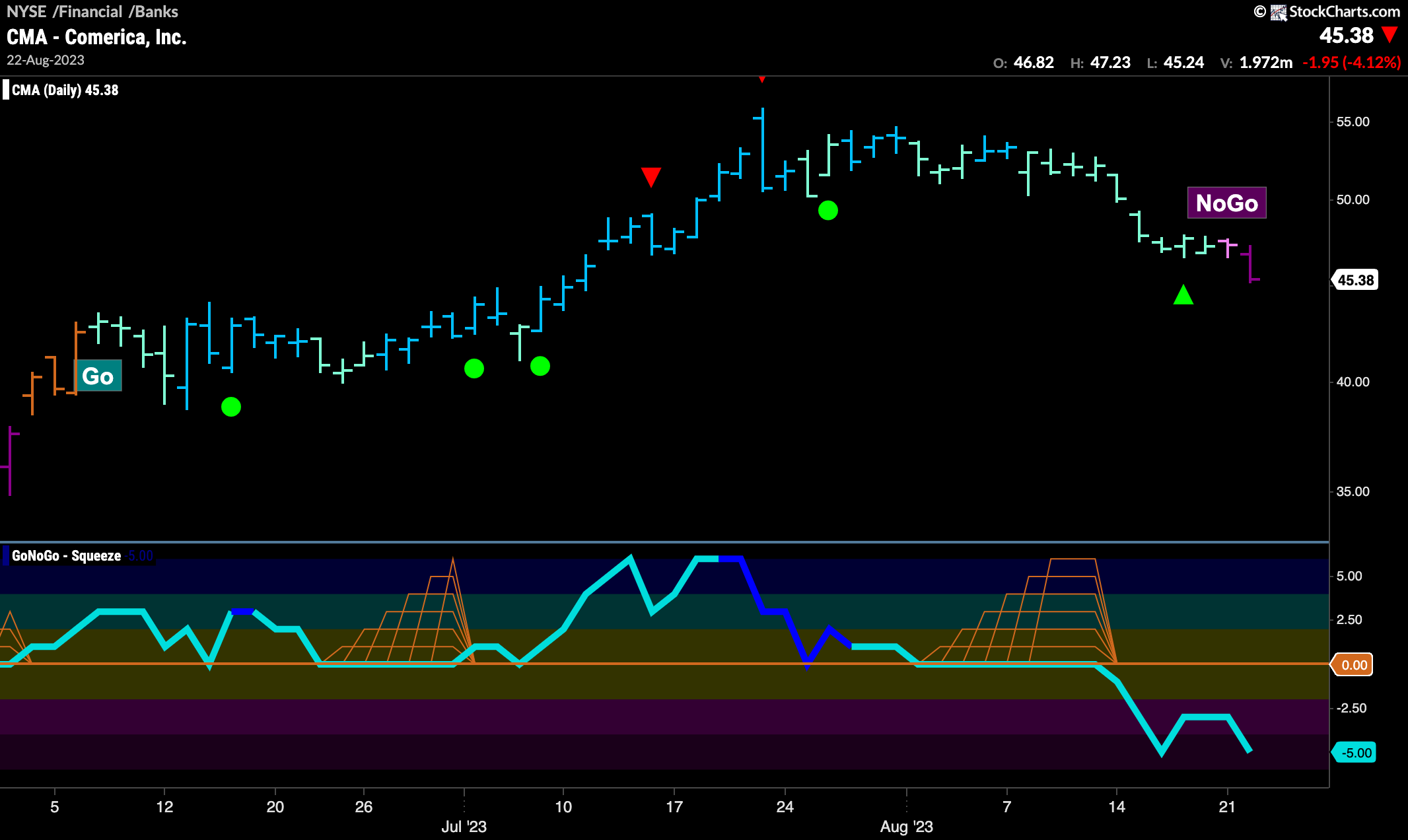Viewport: 1408px width, 840px height.
Task: Click the Aug '23 month label
Action: tap(906, 827)
